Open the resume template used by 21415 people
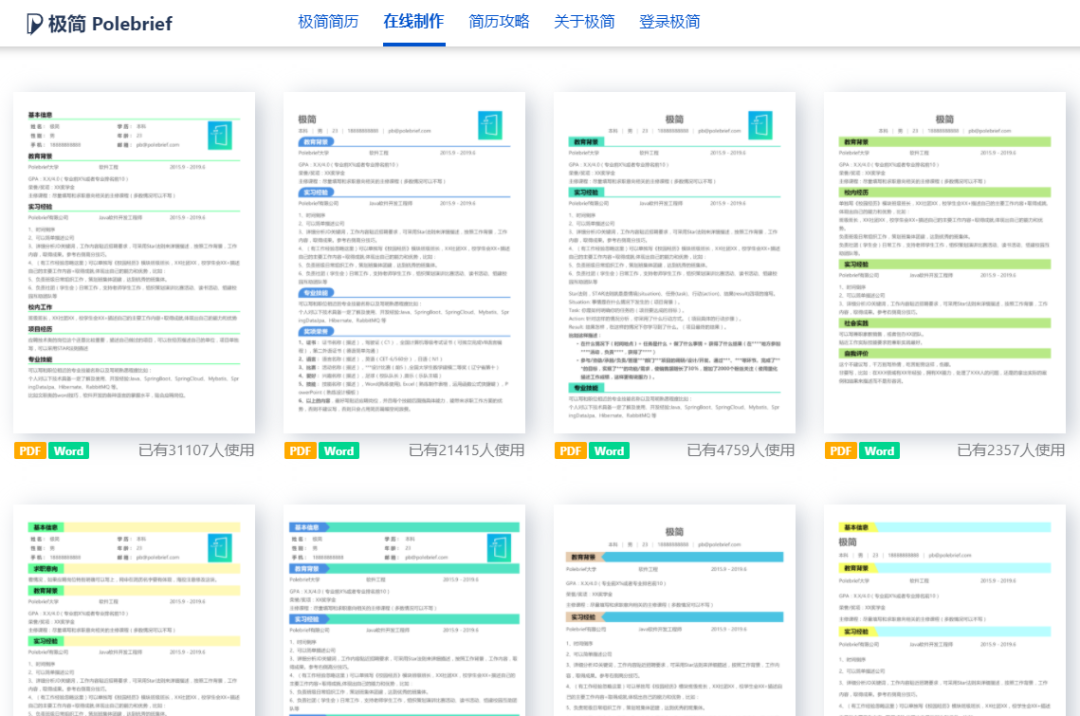 pos(404,262)
